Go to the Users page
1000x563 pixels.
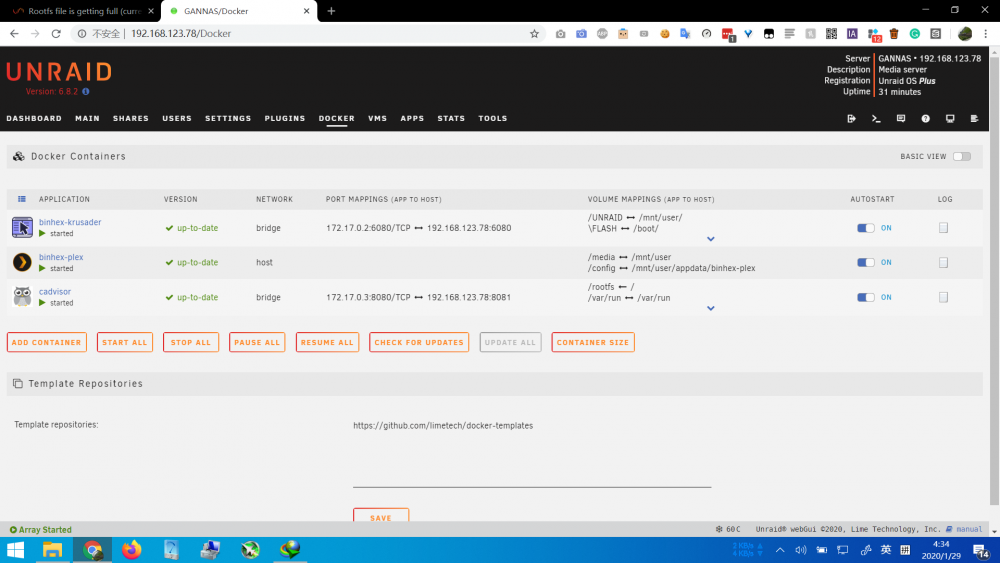[177, 119]
